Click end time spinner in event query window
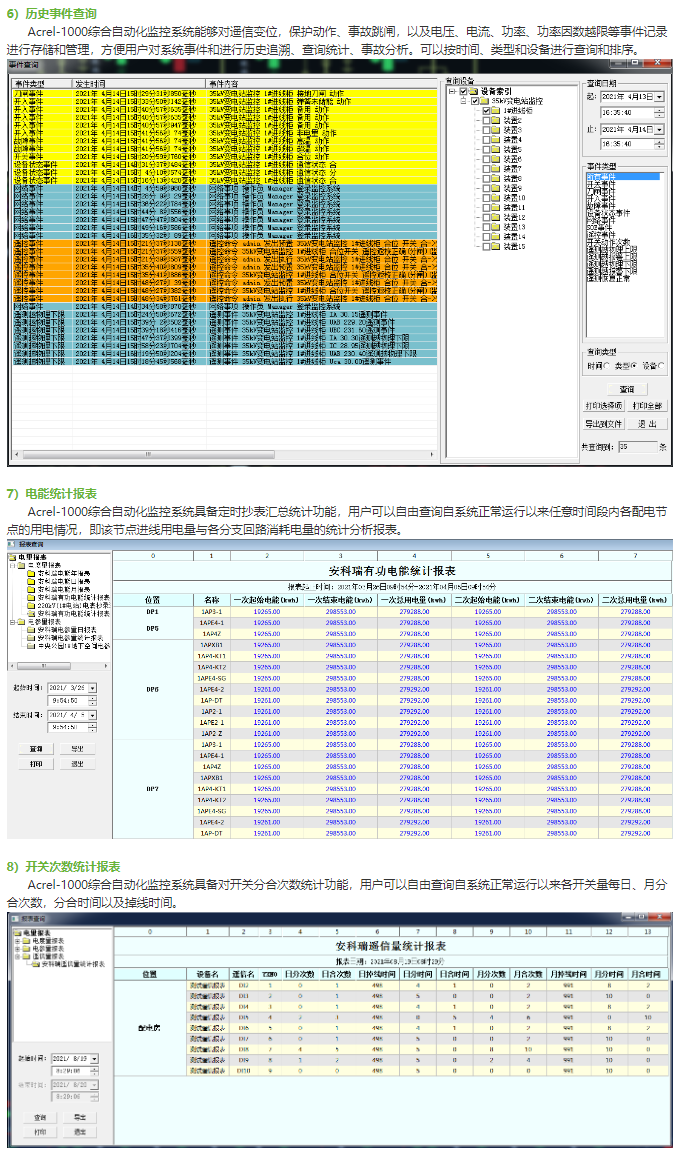This screenshot has width=678, height=1152. (x=659, y=144)
